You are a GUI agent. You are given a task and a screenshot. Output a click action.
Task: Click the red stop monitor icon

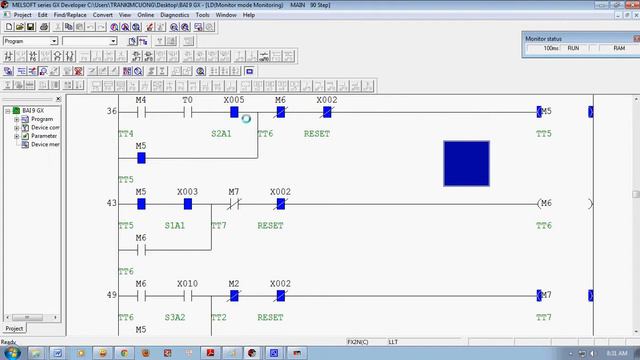point(79,71)
